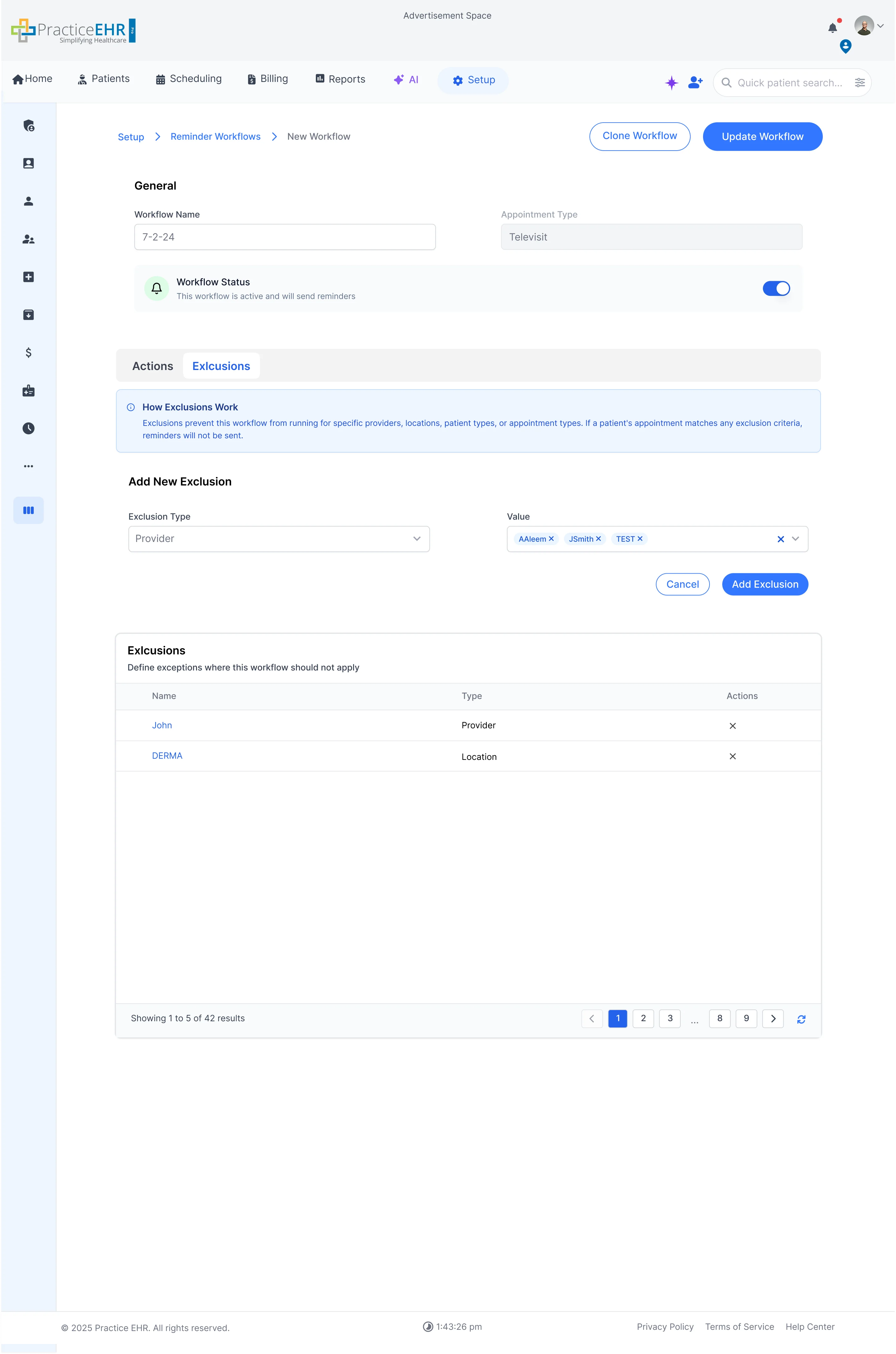The width and height of the screenshot is (896, 1354).
Task: Open the quick search filter icon
Action: click(860, 82)
